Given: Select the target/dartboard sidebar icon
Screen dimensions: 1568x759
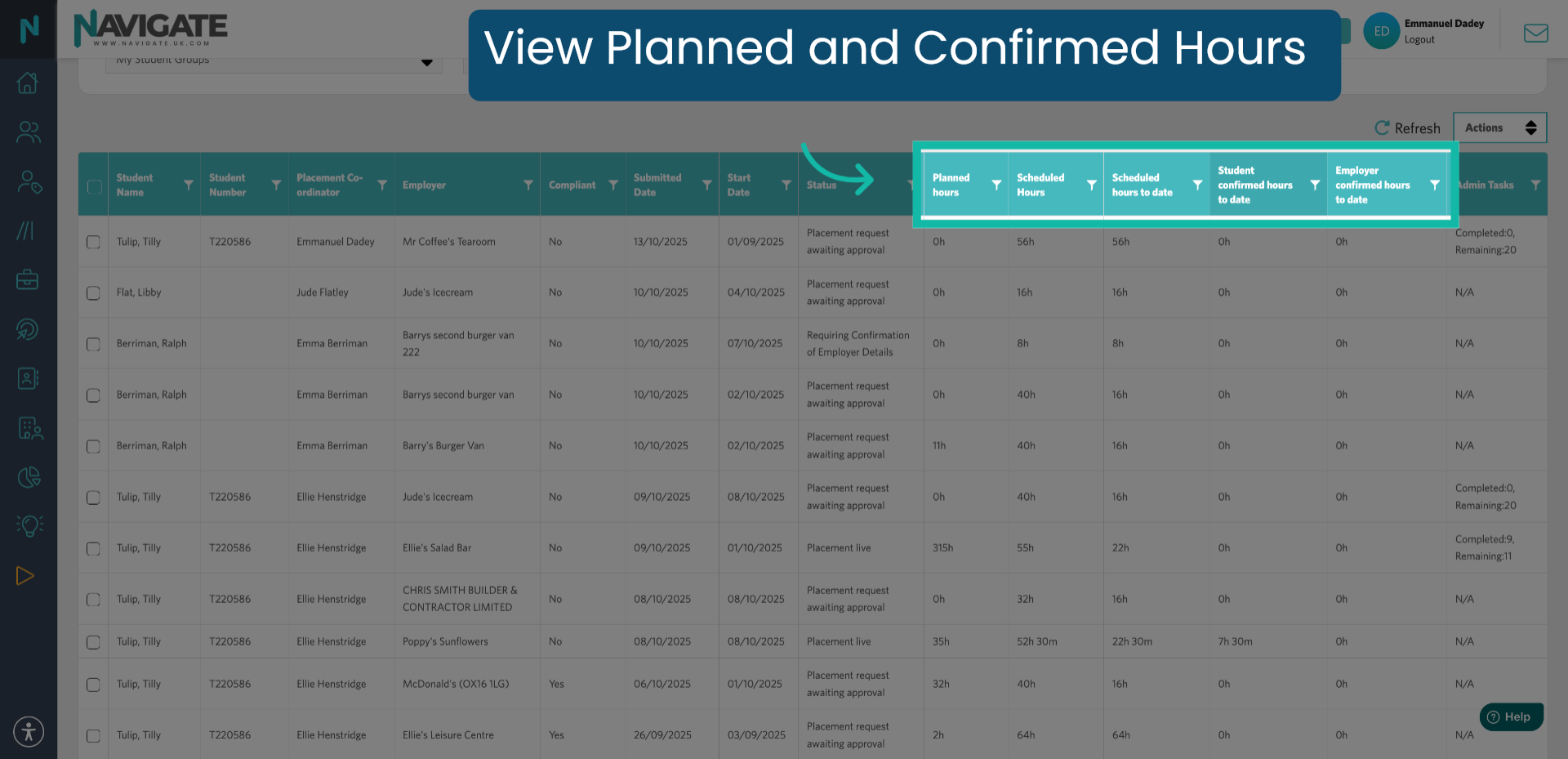Looking at the screenshot, I should point(28,329).
